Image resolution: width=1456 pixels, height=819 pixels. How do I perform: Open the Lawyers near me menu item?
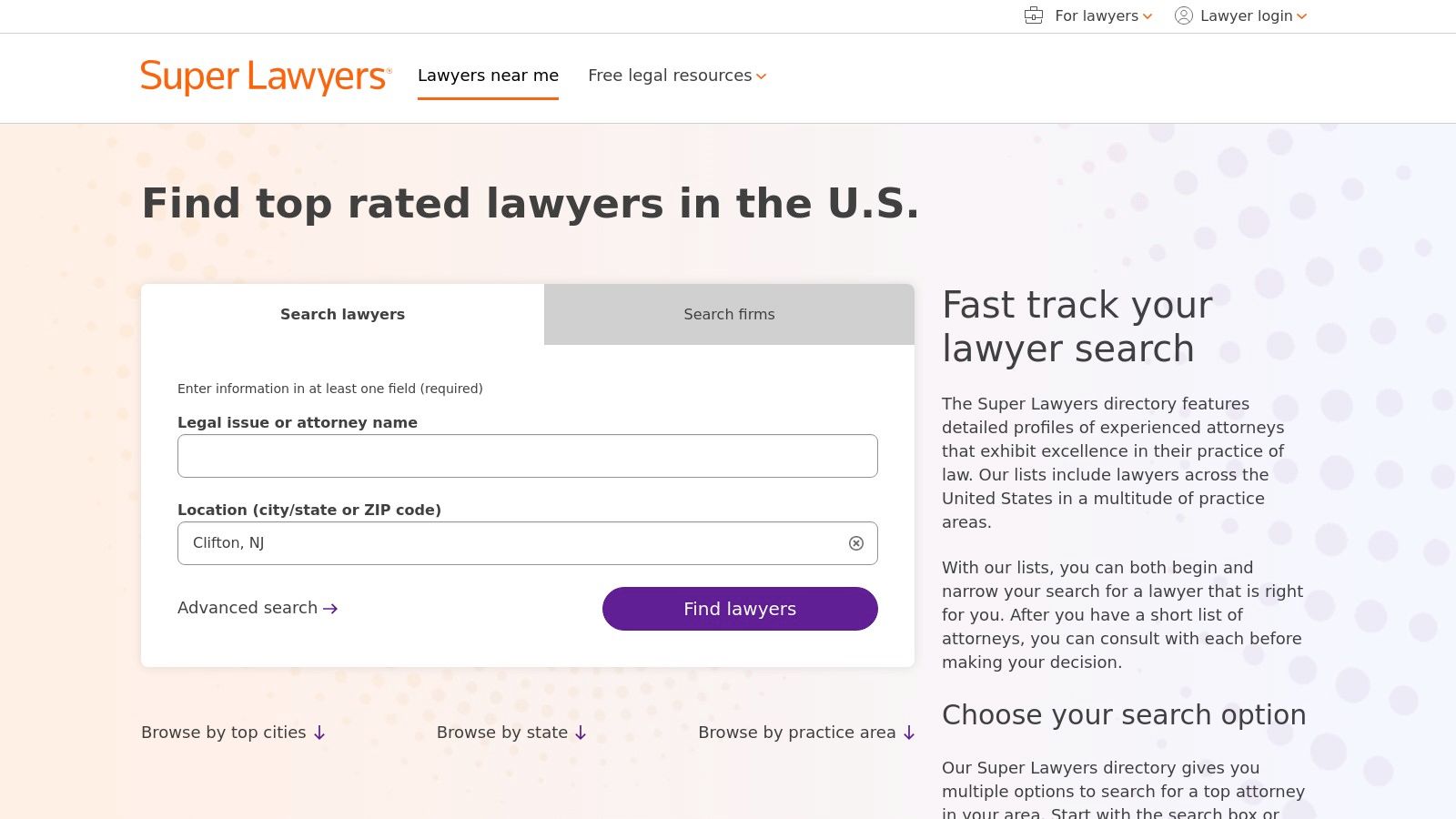[x=488, y=76]
